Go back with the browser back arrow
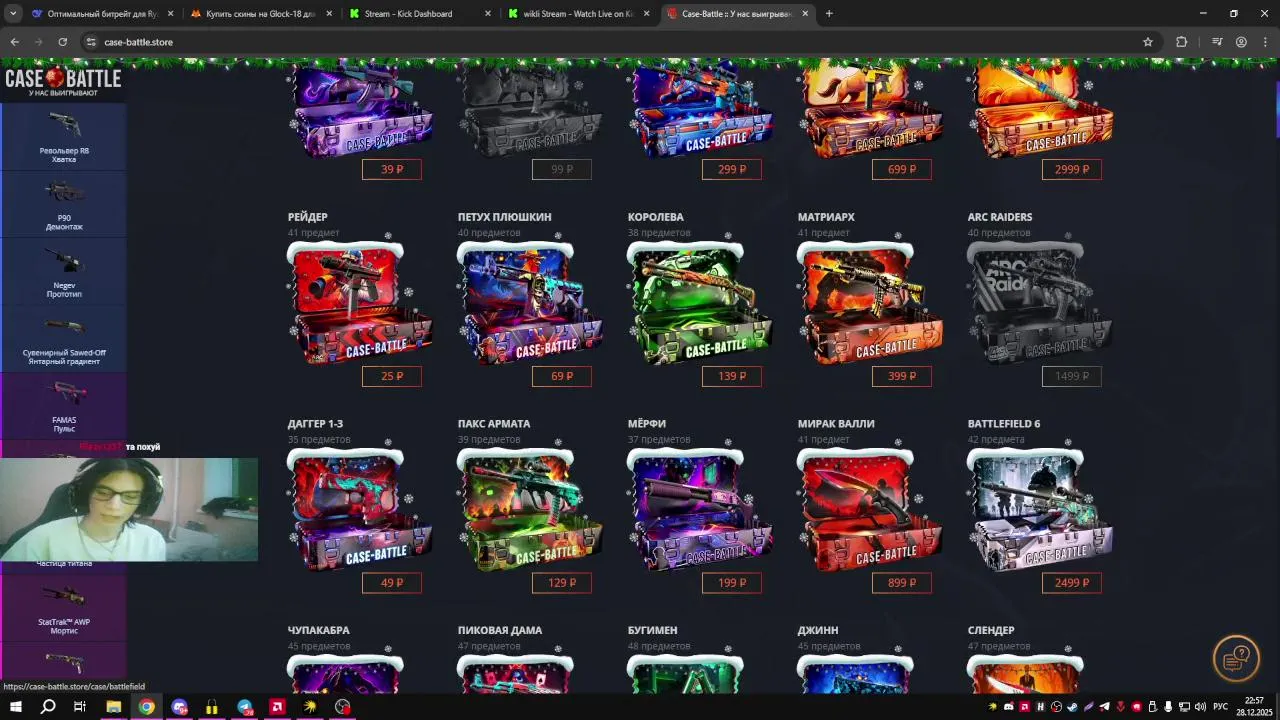The image size is (1280, 720). tap(14, 42)
